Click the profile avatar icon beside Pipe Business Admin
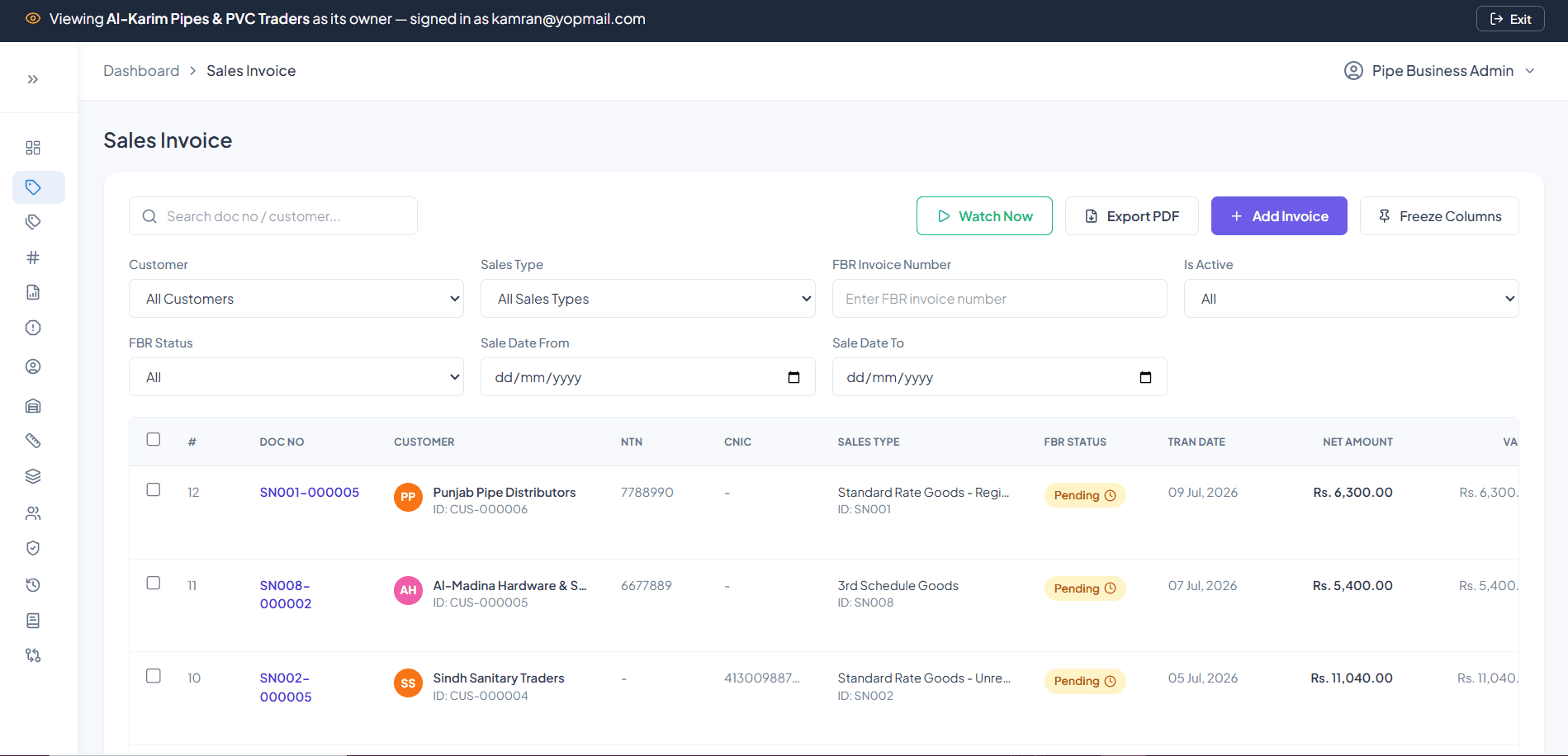The width and height of the screenshot is (1568, 756). tap(1353, 71)
